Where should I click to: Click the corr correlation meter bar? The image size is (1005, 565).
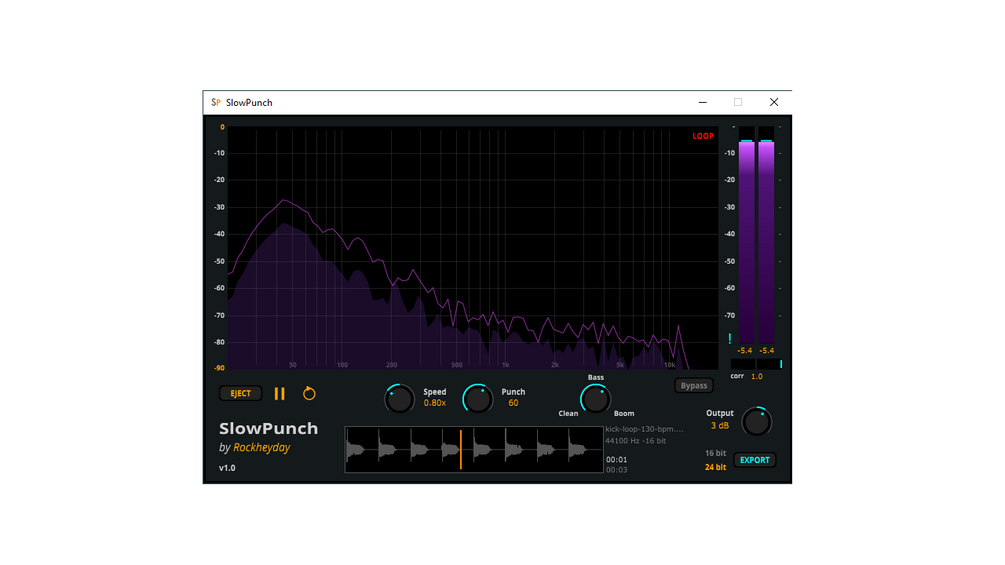(x=756, y=364)
